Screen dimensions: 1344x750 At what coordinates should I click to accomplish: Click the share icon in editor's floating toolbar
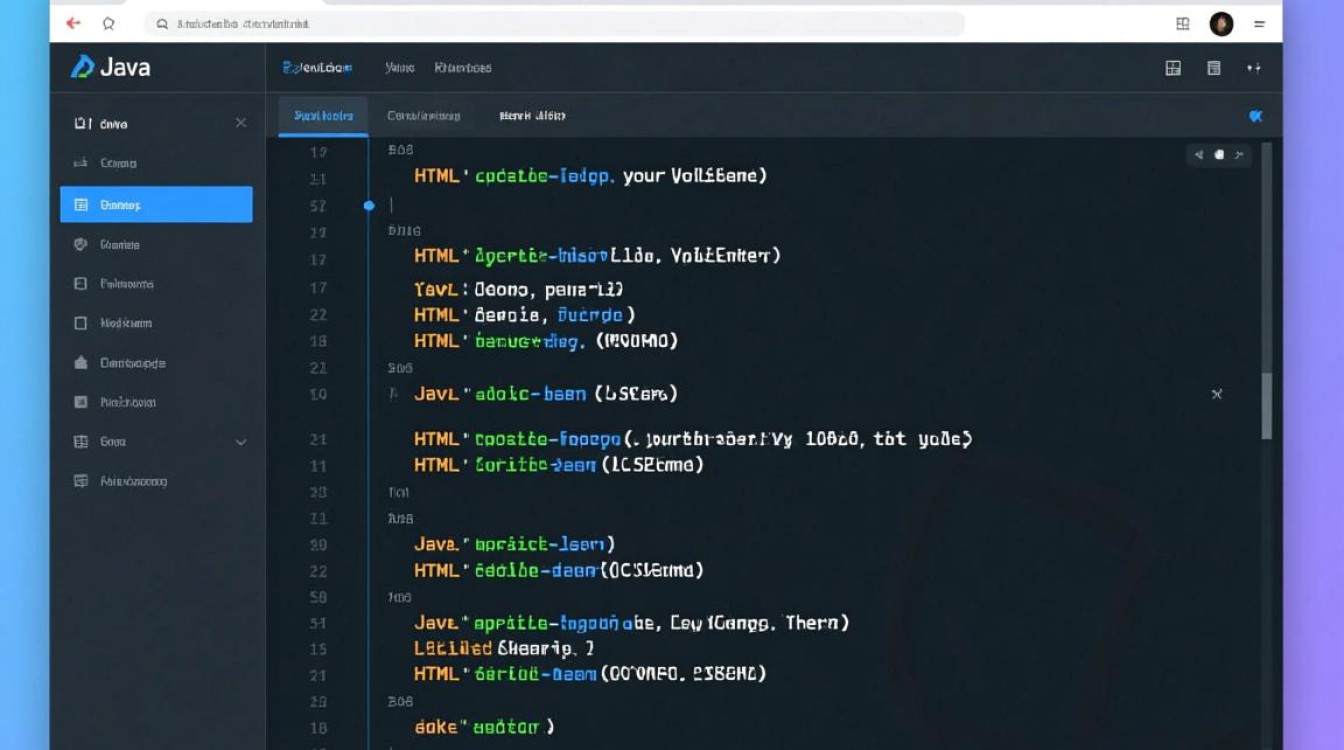(x=1198, y=155)
